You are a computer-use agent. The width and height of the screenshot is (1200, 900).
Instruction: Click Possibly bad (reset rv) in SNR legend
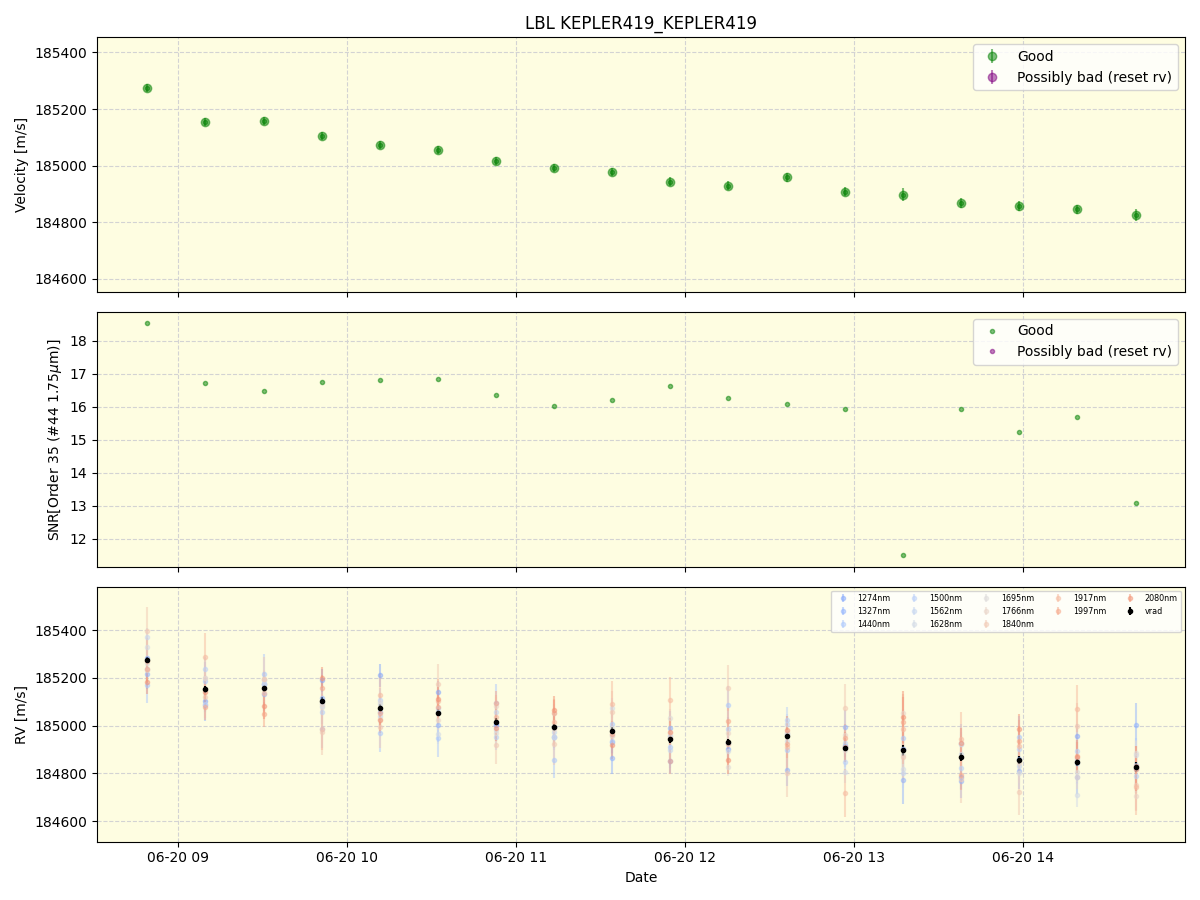(x=1094, y=351)
